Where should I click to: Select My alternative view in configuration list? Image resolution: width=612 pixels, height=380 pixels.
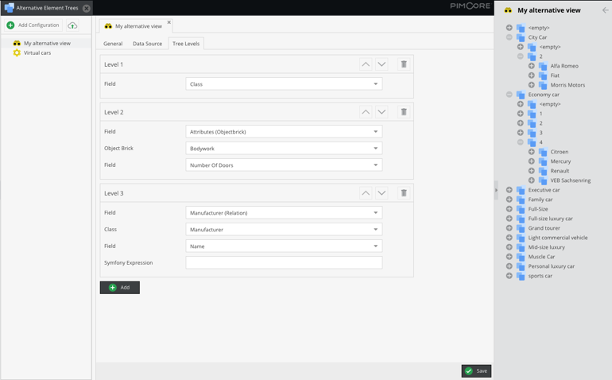click(47, 43)
